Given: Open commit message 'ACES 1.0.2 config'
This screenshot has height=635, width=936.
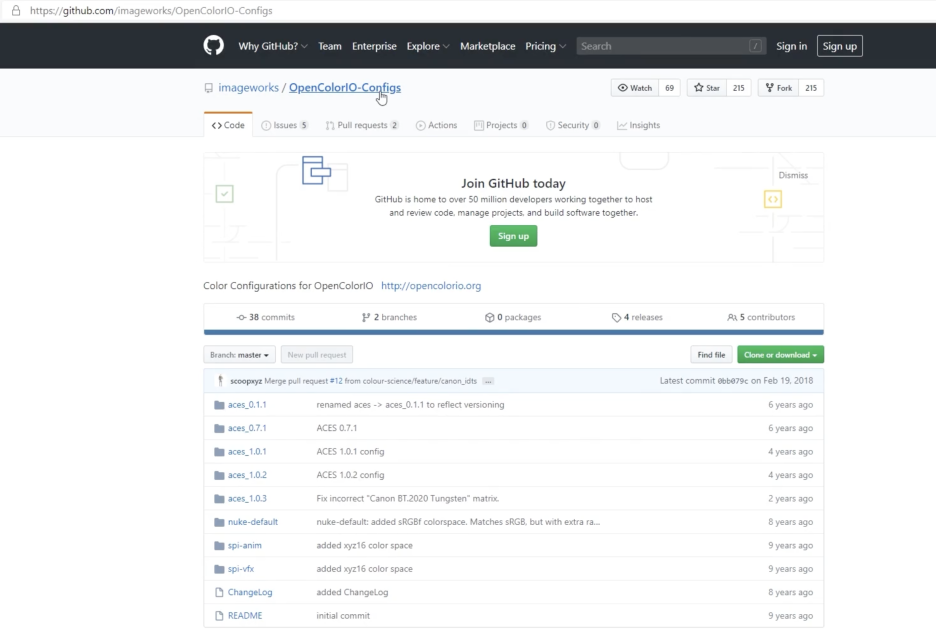Looking at the screenshot, I should point(350,475).
